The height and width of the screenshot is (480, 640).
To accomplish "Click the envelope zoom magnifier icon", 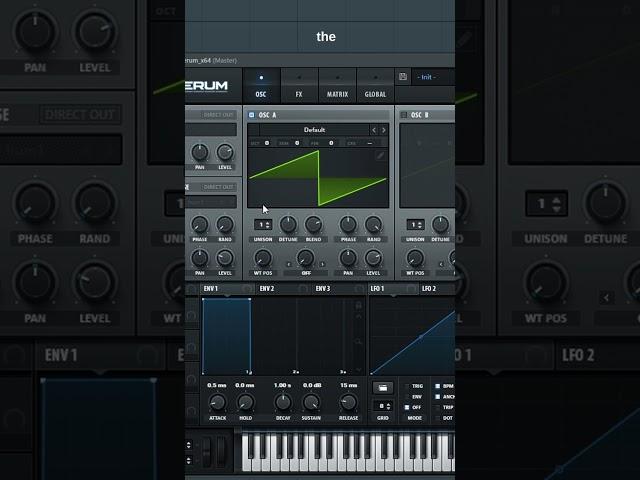I will (x=358, y=341).
